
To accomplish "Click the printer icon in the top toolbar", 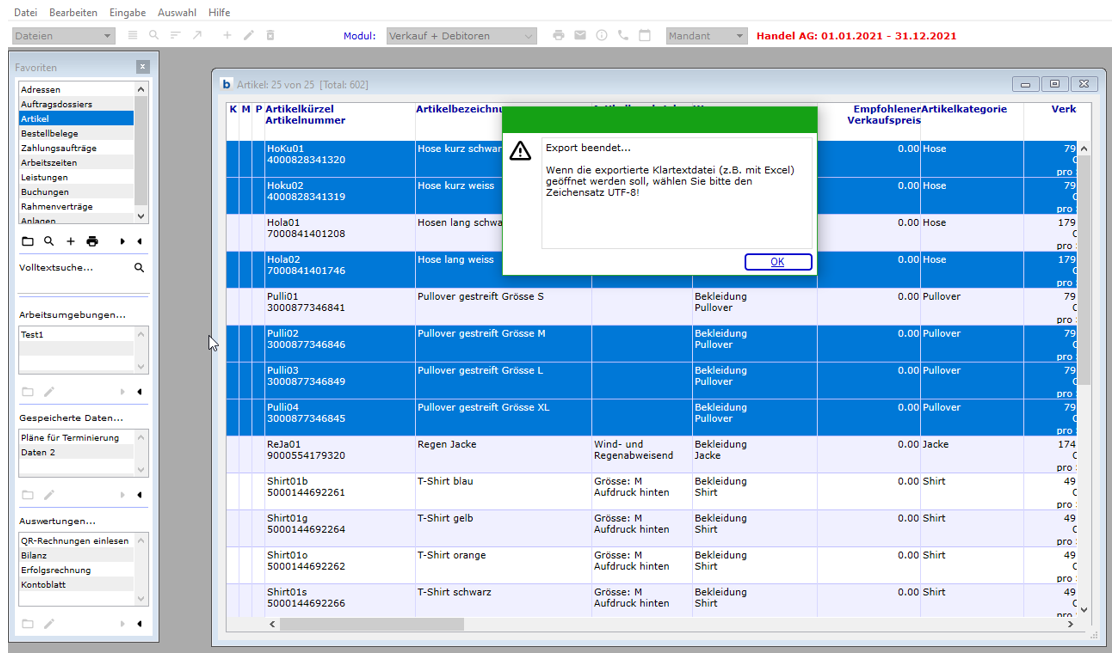I will pyautogui.click(x=559, y=36).
